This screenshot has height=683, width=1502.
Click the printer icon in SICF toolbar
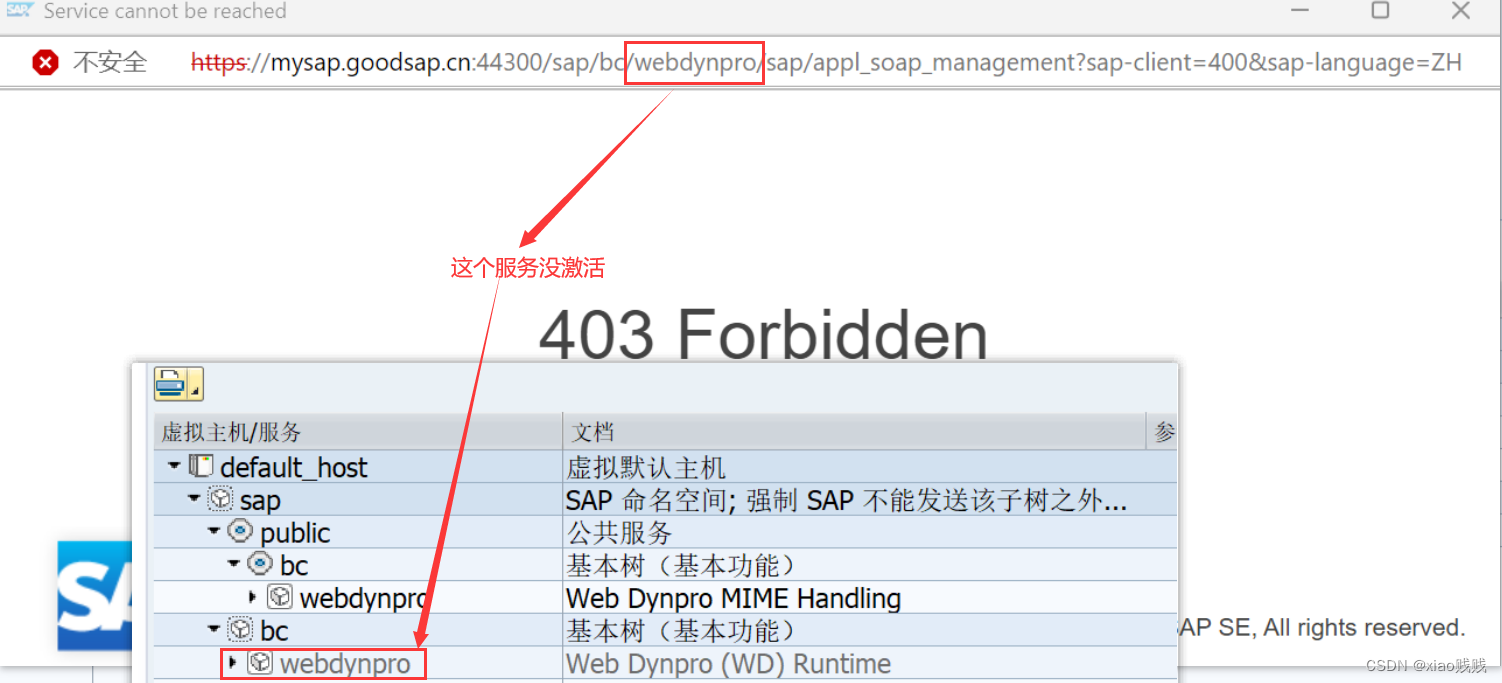pos(171,384)
